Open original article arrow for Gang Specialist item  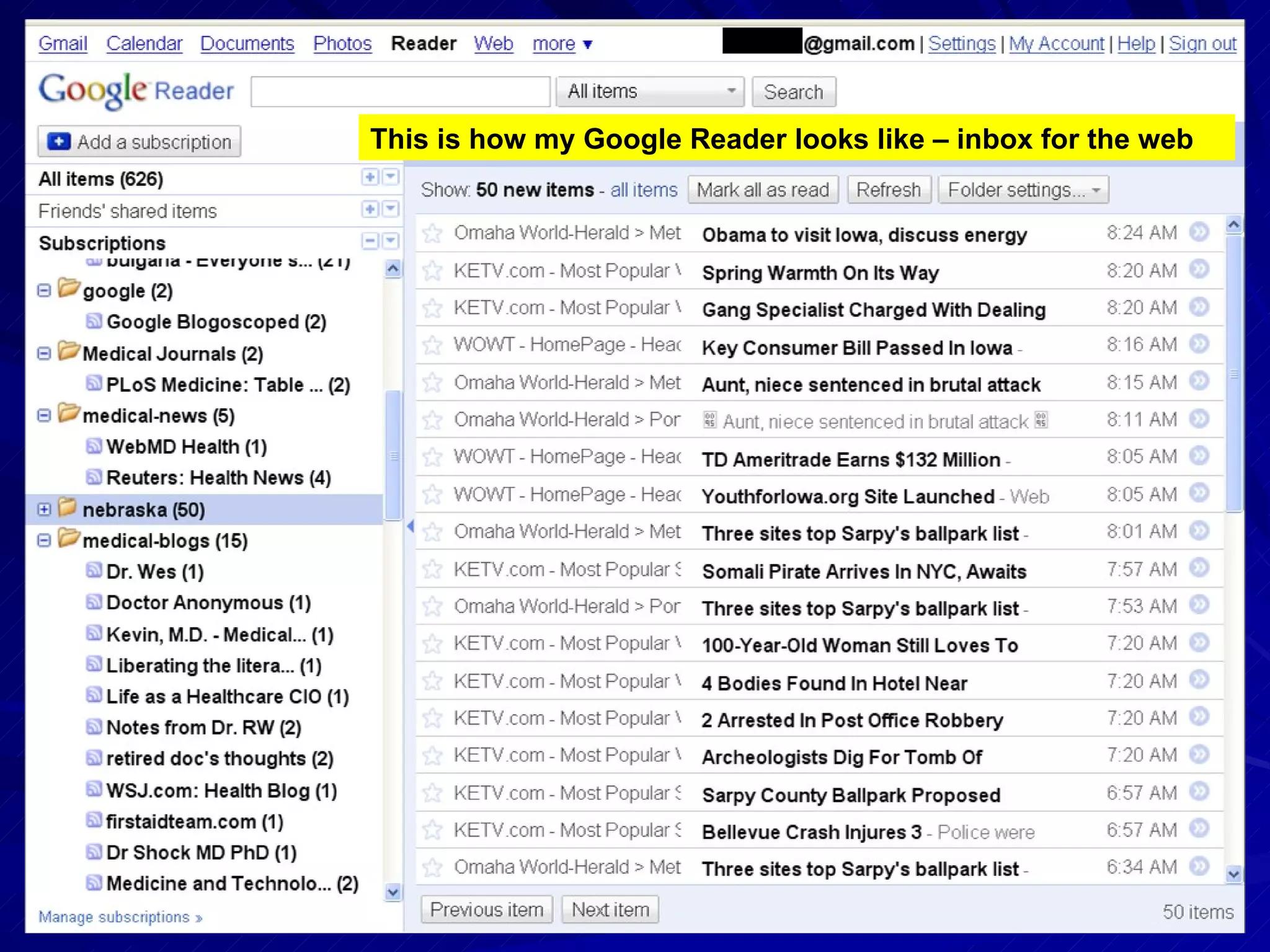pos(1199,307)
